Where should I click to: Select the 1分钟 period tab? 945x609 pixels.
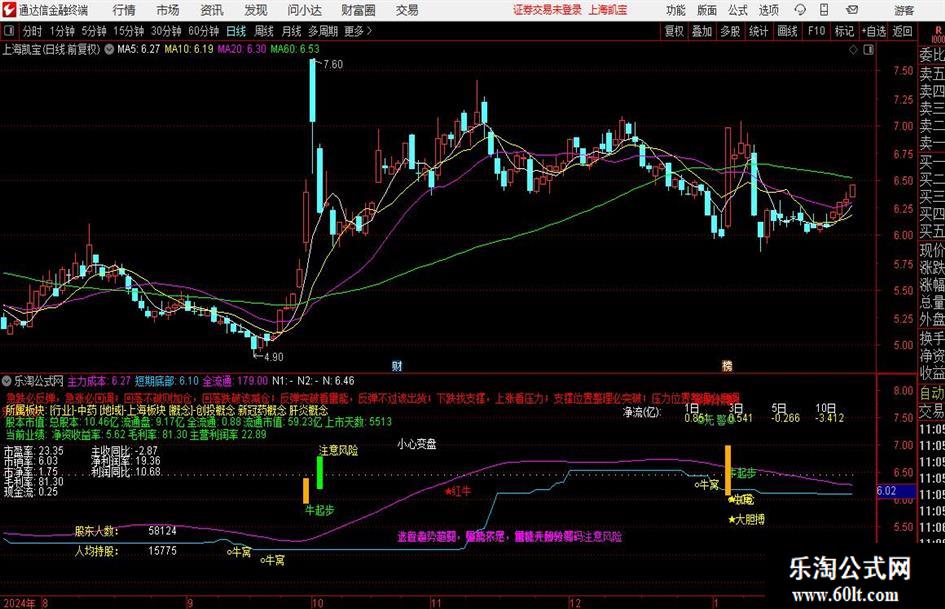click(x=62, y=31)
